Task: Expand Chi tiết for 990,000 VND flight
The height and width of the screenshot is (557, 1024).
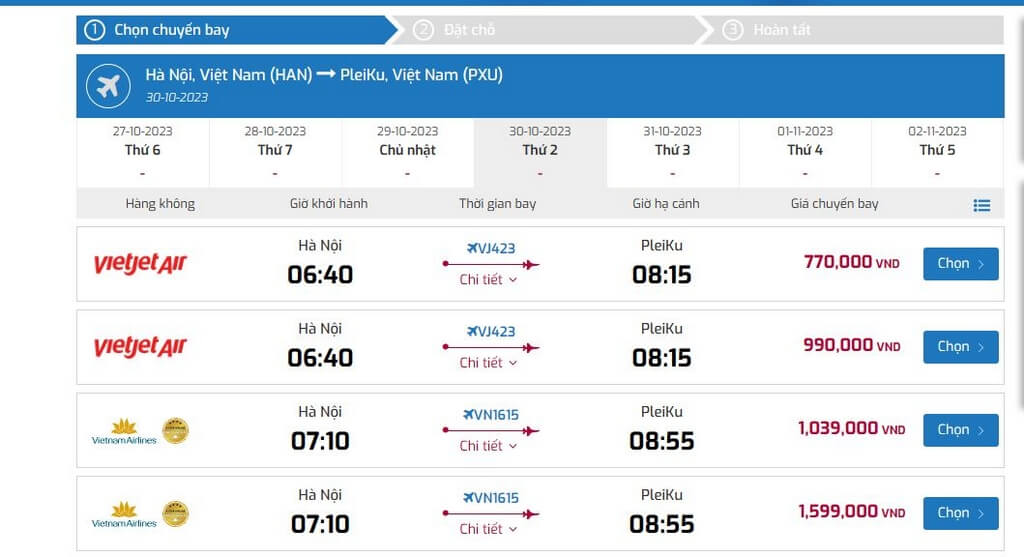Action: pyautogui.click(x=489, y=363)
